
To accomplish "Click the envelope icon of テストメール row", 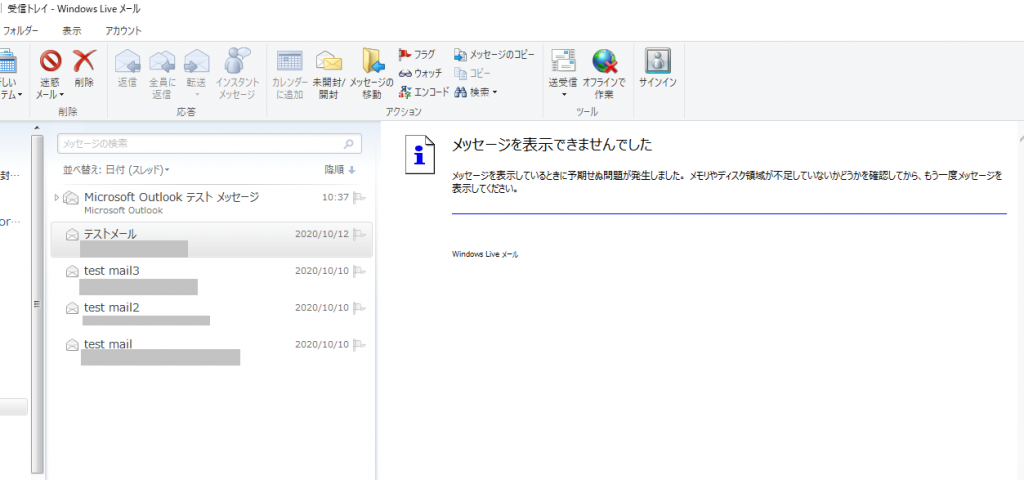I will 72,234.
